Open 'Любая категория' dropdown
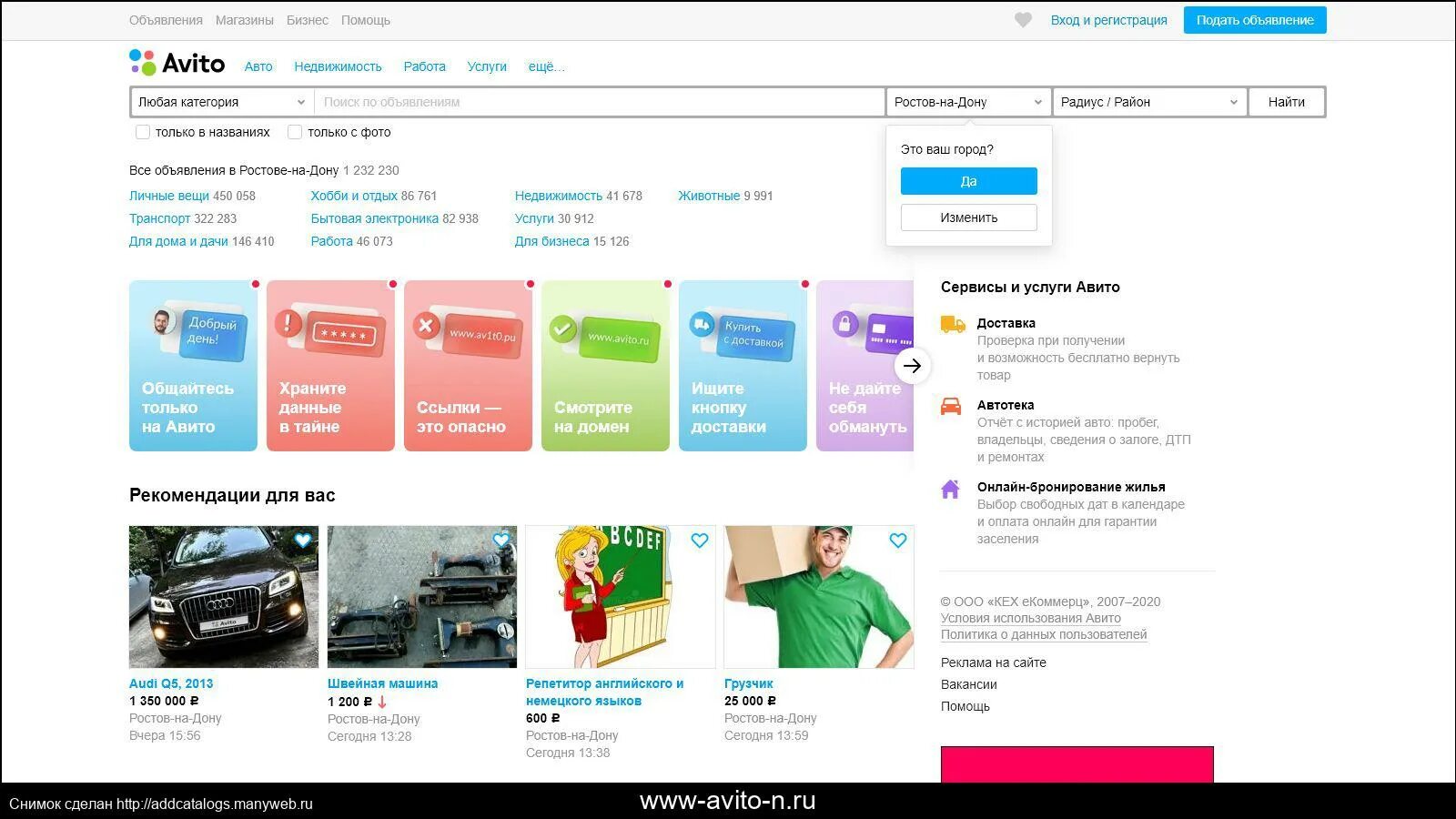Viewport: 1456px width, 819px height. click(222, 102)
